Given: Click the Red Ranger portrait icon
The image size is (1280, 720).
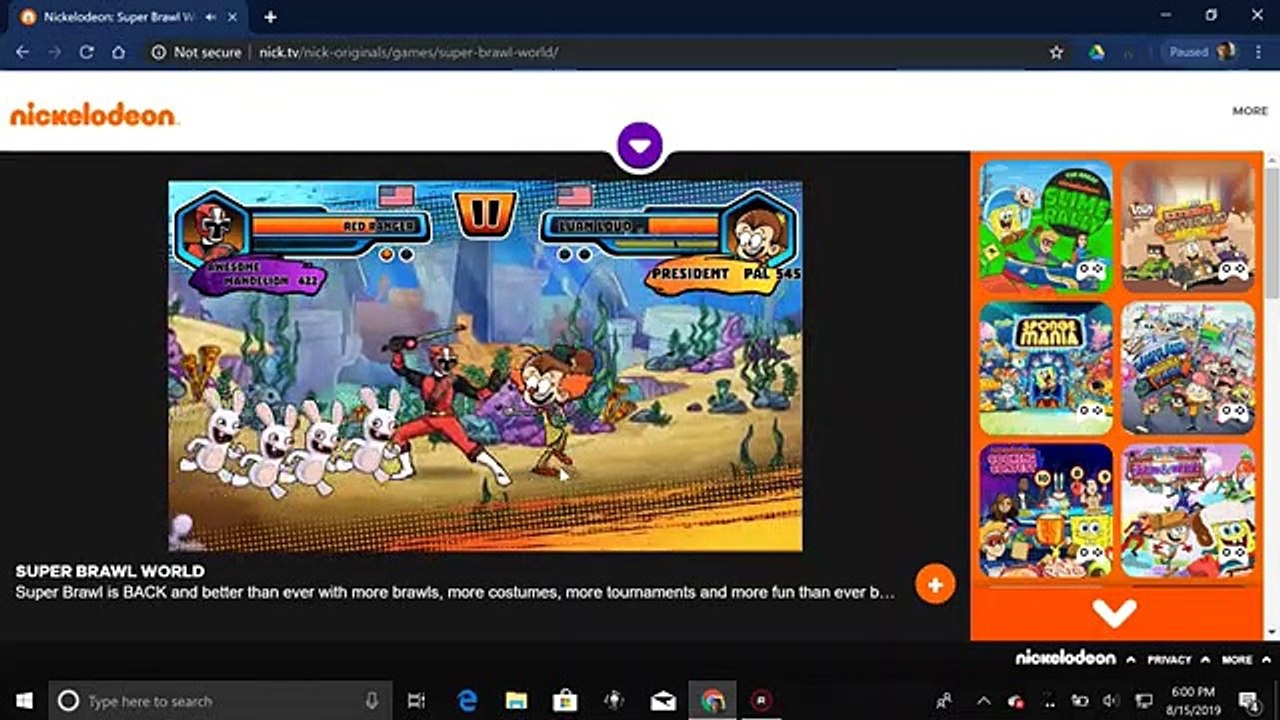Looking at the screenshot, I should pos(212,227).
